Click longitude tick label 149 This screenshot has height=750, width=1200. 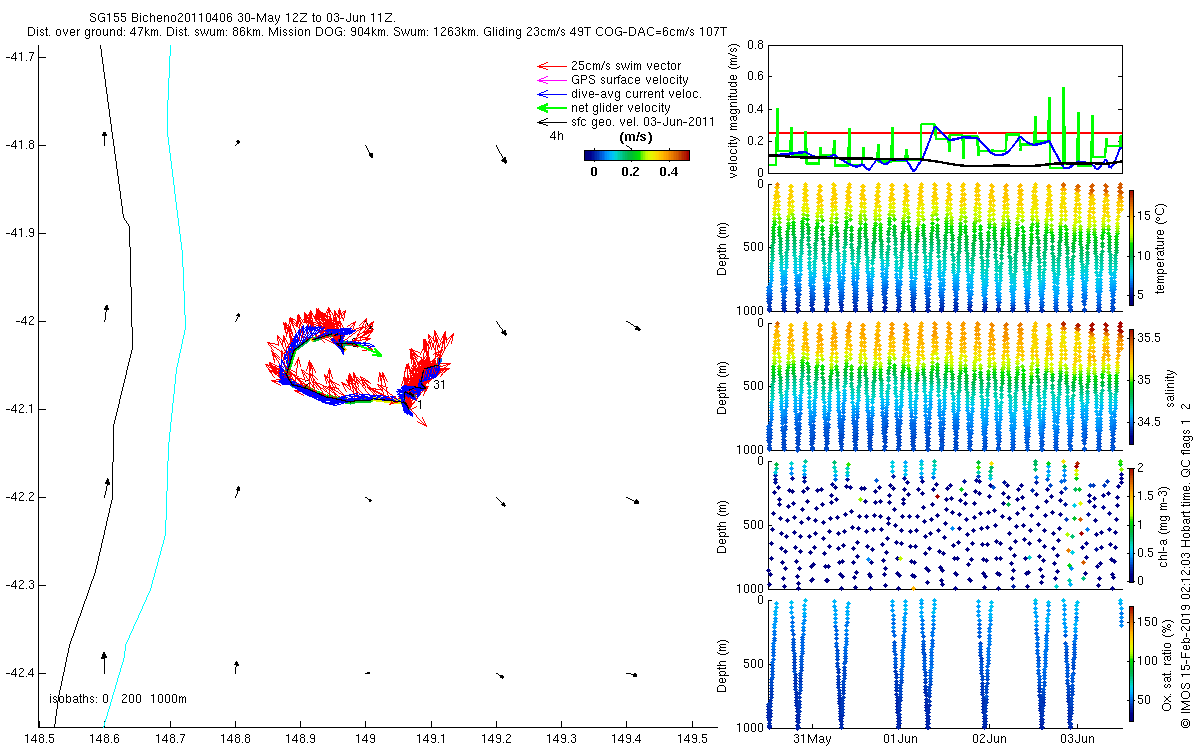365,738
